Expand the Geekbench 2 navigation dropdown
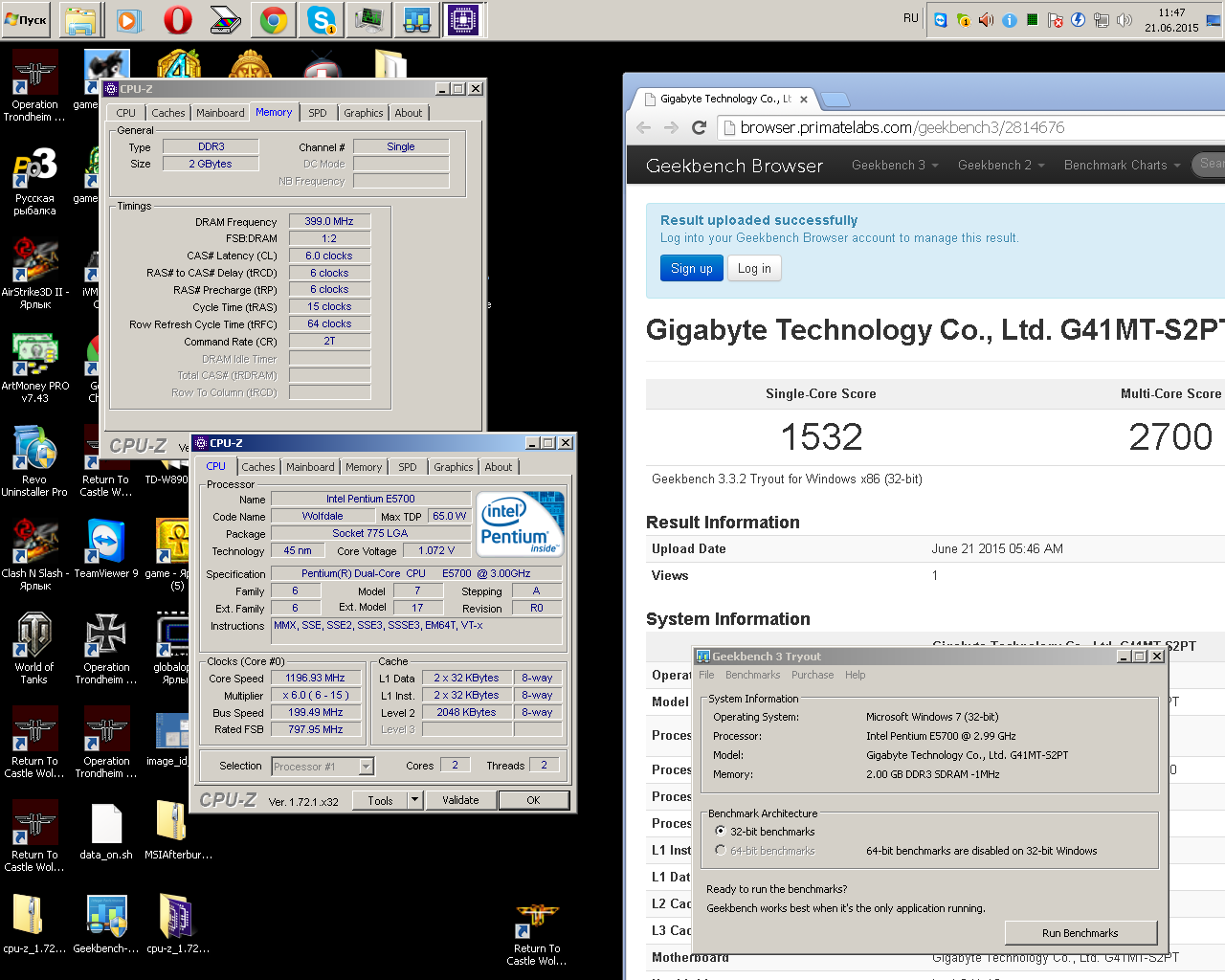Screen dimensions: 1225x980 pos(1001,165)
